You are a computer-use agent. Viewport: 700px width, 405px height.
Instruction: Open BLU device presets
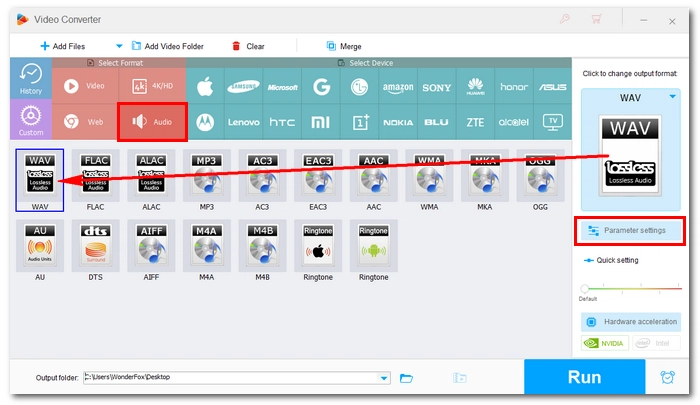437,122
